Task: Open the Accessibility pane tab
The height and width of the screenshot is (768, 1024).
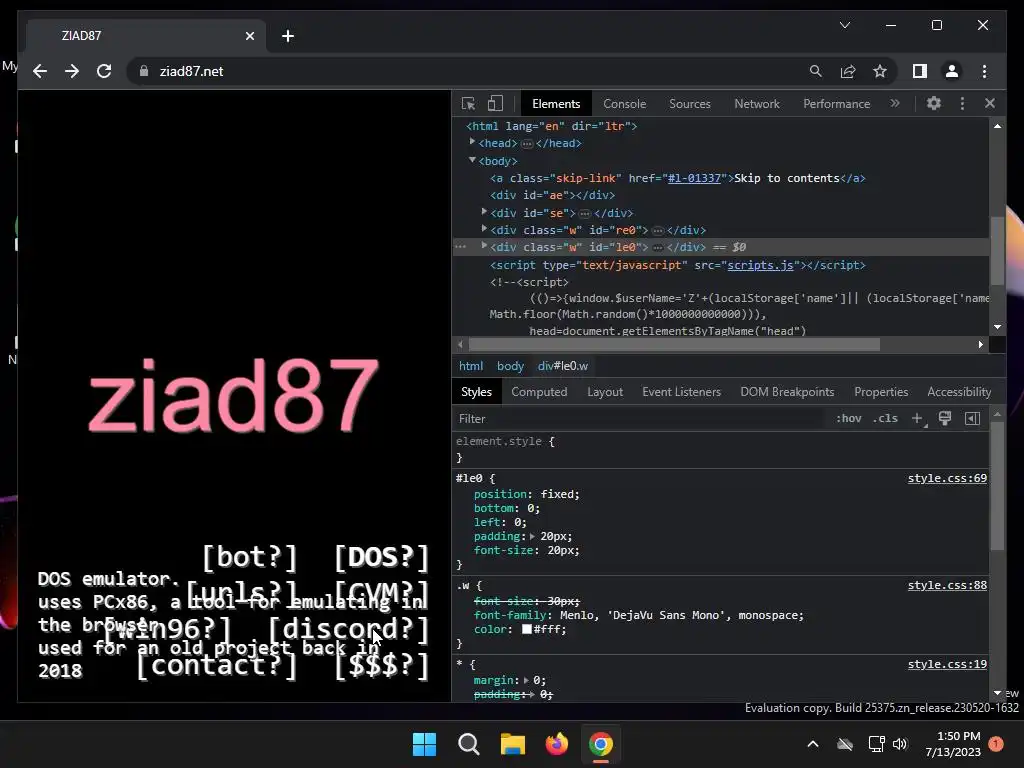Action: (x=959, y=392)
